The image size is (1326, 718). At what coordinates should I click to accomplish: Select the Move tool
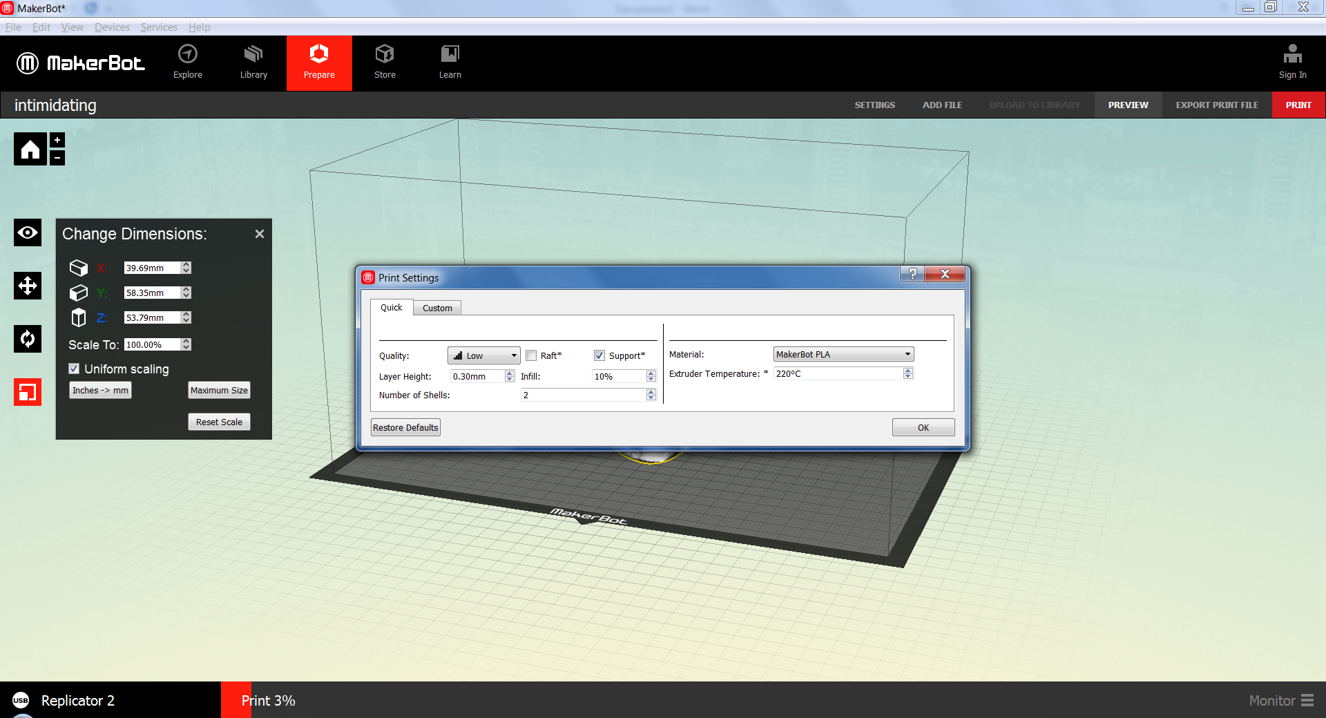[27, 286]
